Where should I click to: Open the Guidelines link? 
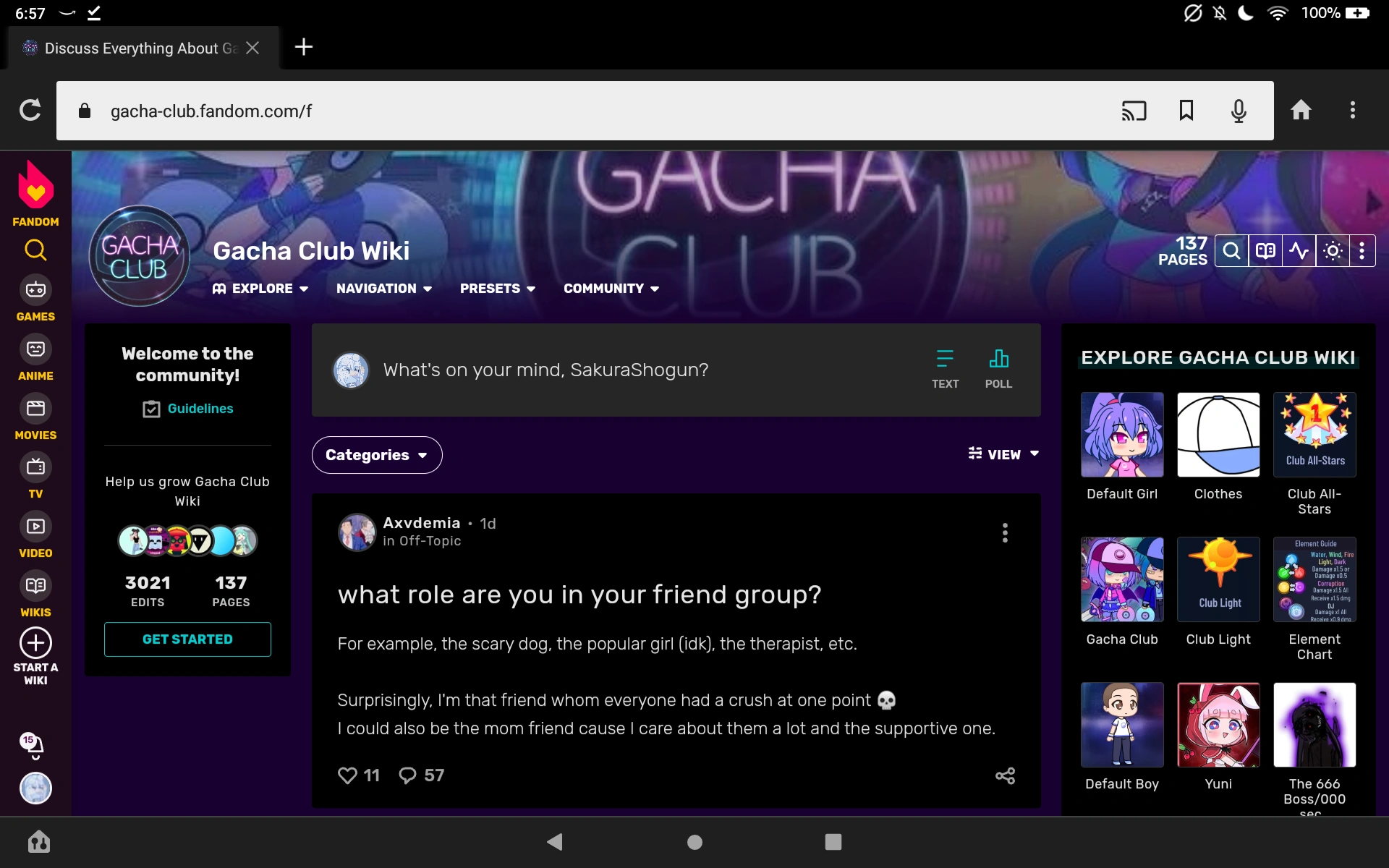point(200,409)
